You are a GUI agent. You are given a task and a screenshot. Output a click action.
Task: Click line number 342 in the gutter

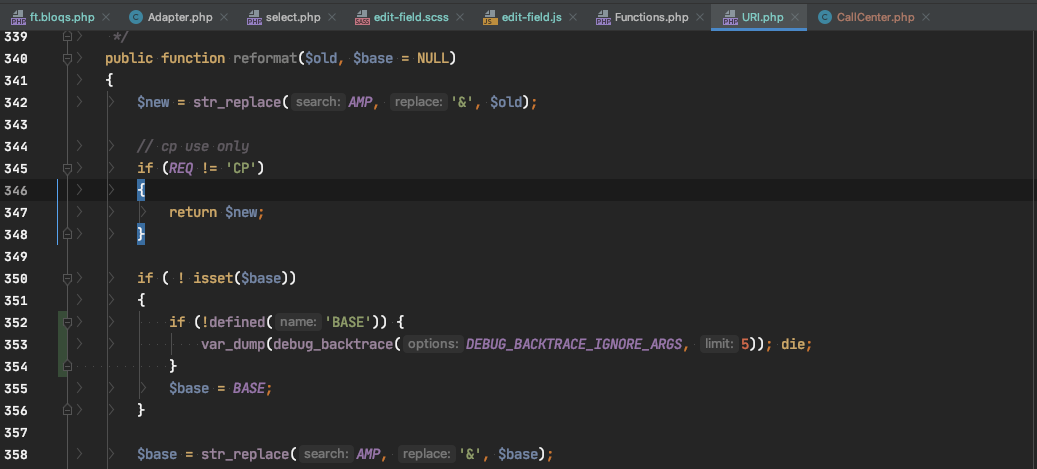pyautogui.click(x=15, y=103)
